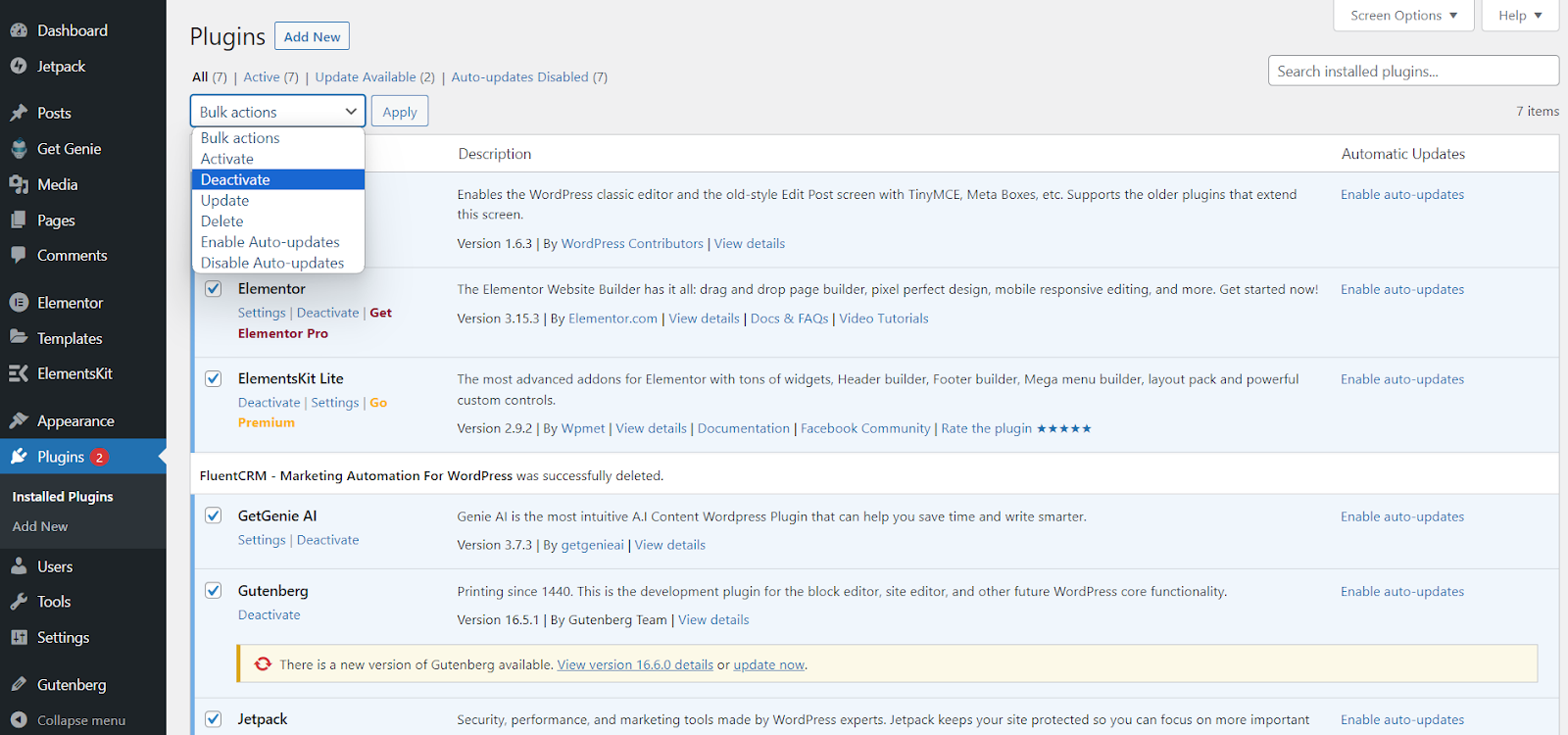Click the Tools wrench icon
The image size is (1568, 735).
(x=19, y=602)
